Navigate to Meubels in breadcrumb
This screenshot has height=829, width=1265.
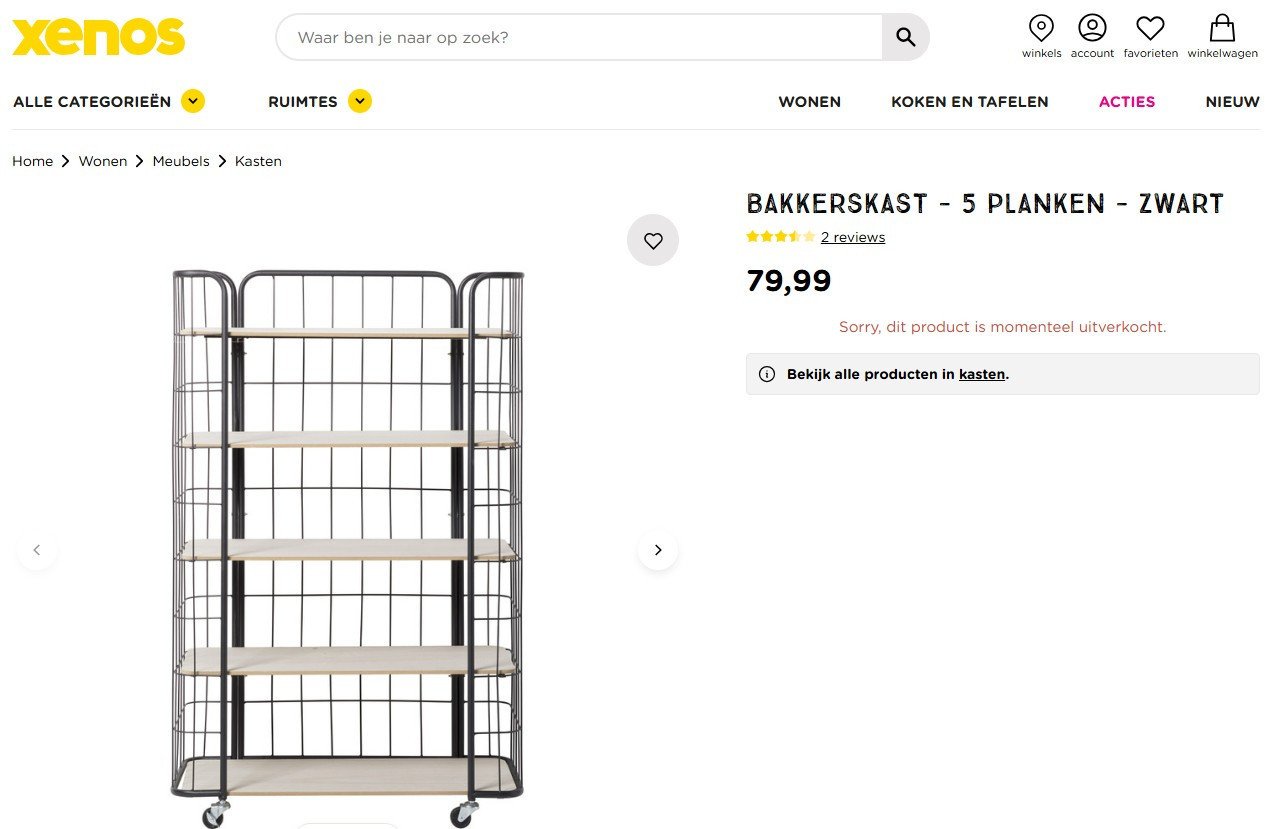181,161
